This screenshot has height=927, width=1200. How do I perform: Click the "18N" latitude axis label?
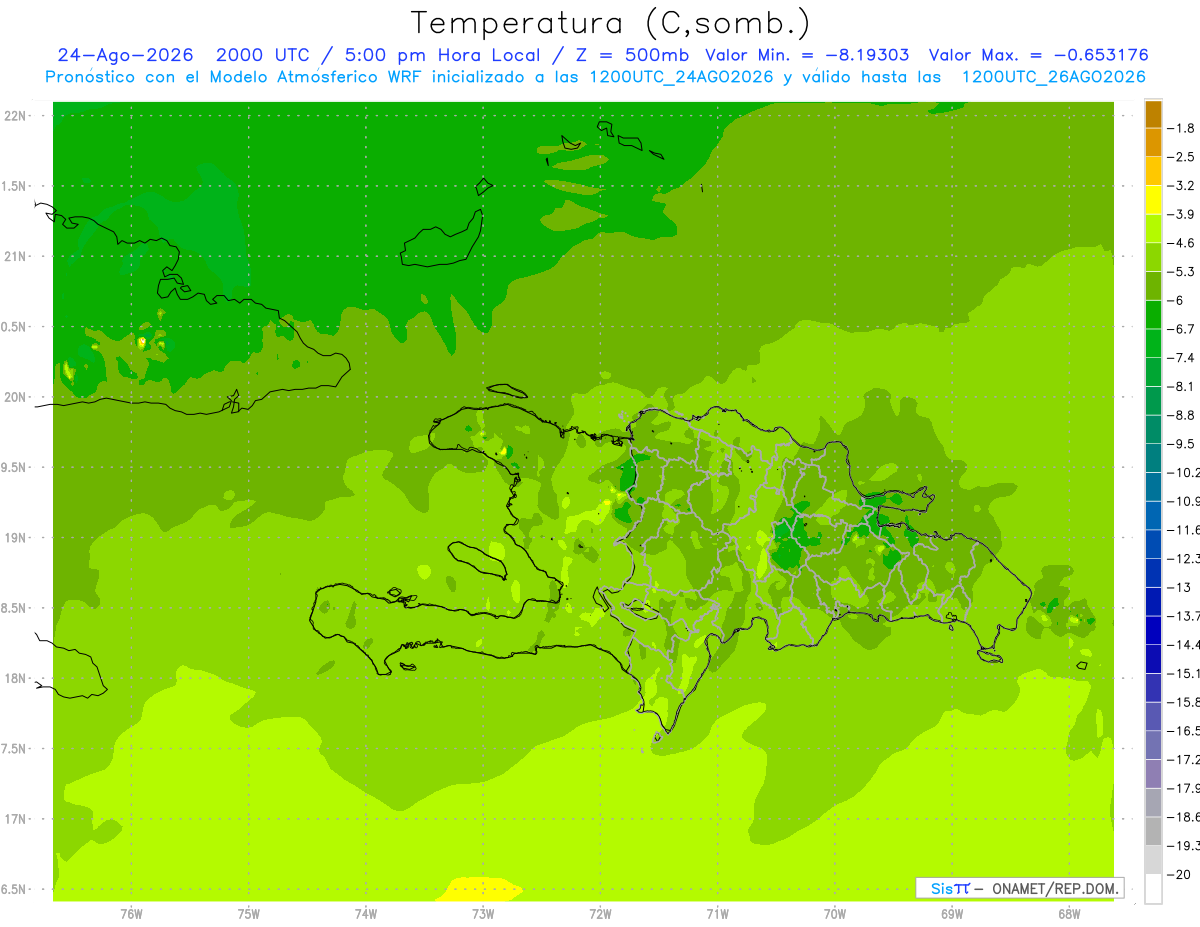[16, 679]
